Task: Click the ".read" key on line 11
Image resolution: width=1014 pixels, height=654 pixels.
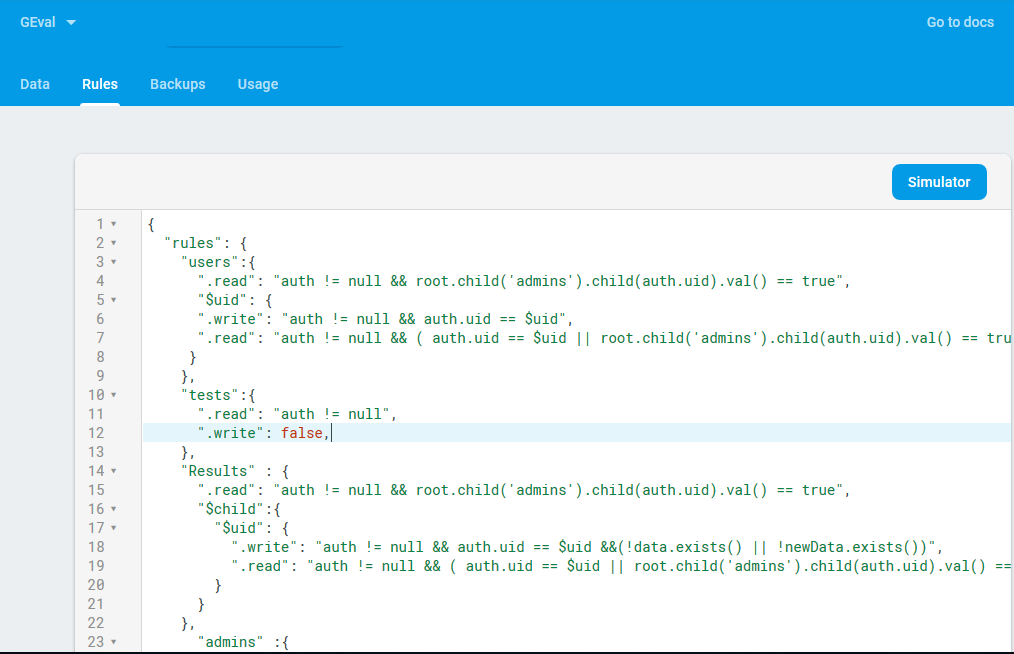Action: click(x=226, y=414)
